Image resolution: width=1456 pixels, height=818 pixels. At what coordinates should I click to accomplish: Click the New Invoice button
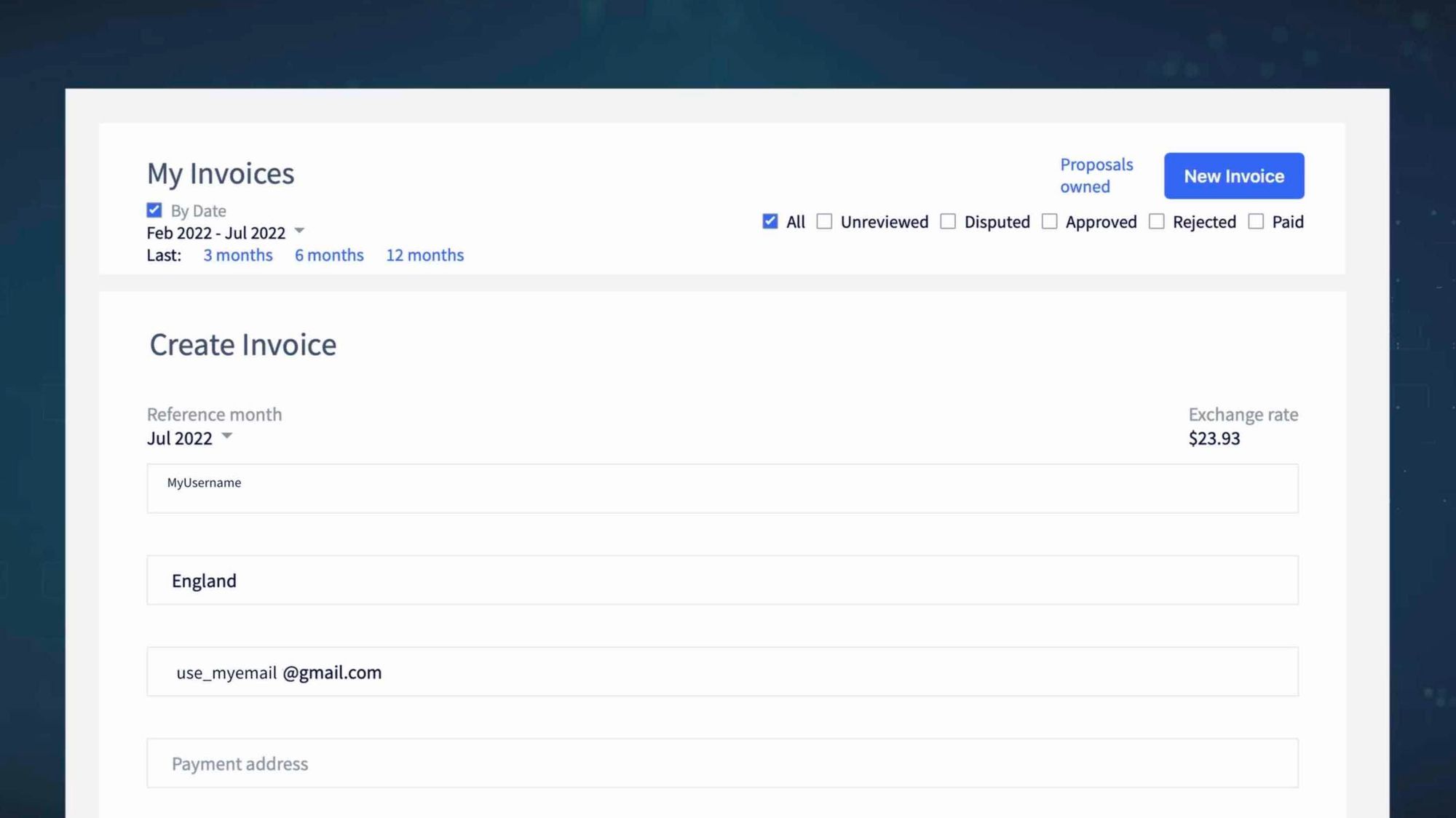[1234, 175]
